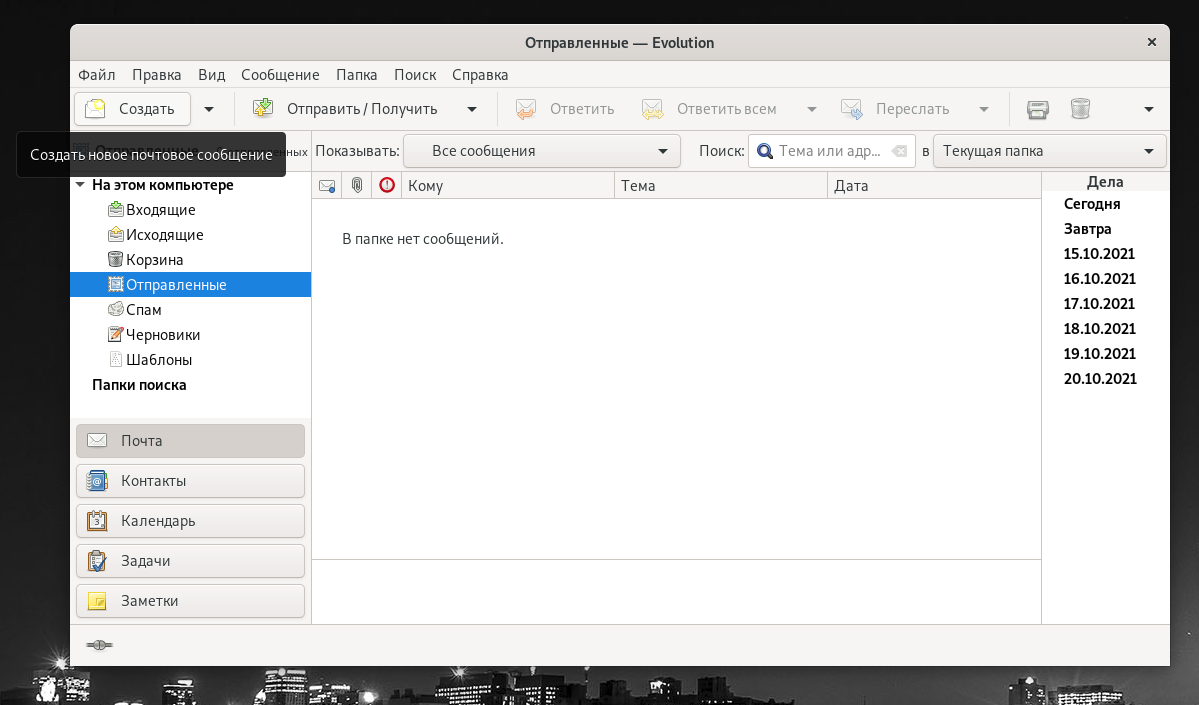Open the Создать dropdown arrow
The image size is (1199, 705).
click(x=209, y=109)
